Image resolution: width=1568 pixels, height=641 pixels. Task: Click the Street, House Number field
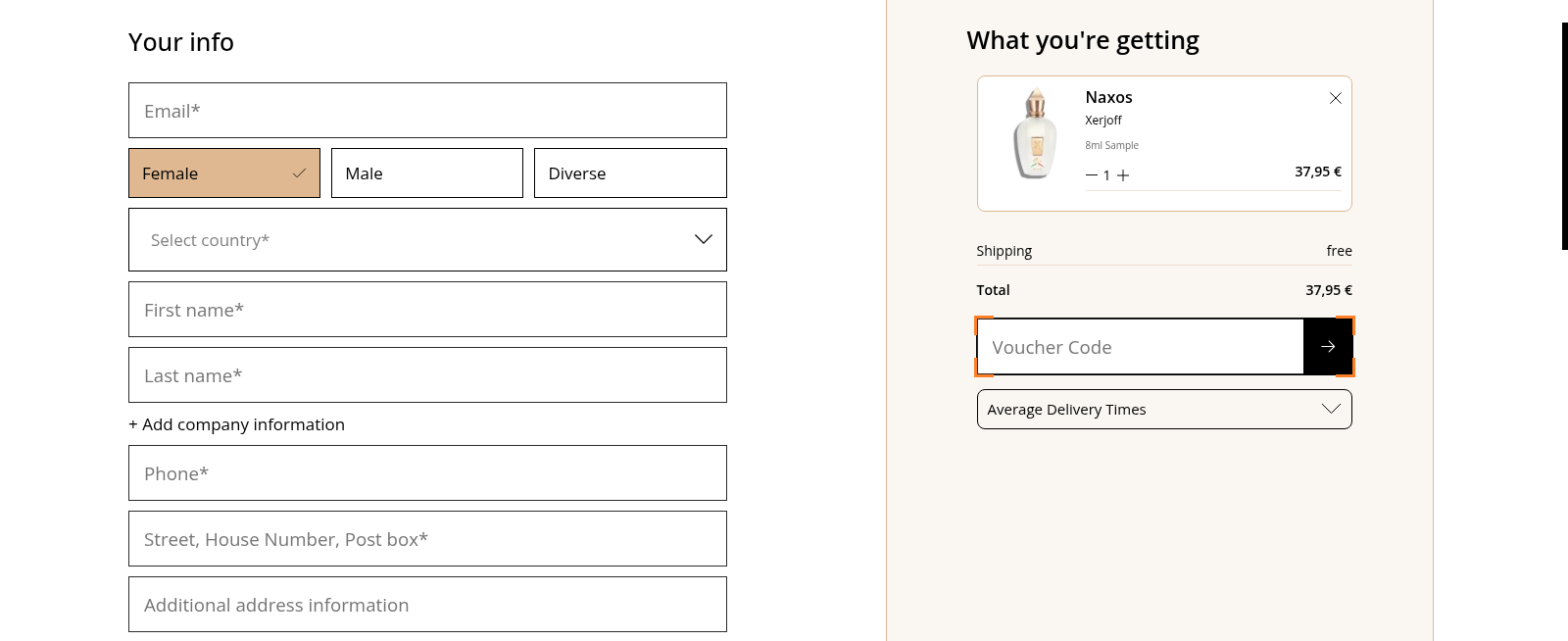tap(427, 539)
